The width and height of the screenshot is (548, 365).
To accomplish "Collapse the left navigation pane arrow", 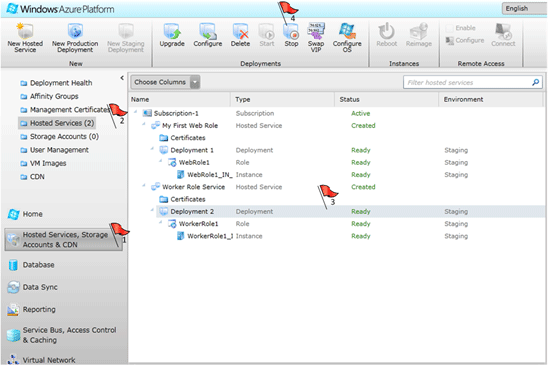I will click(x=122, y=78).
